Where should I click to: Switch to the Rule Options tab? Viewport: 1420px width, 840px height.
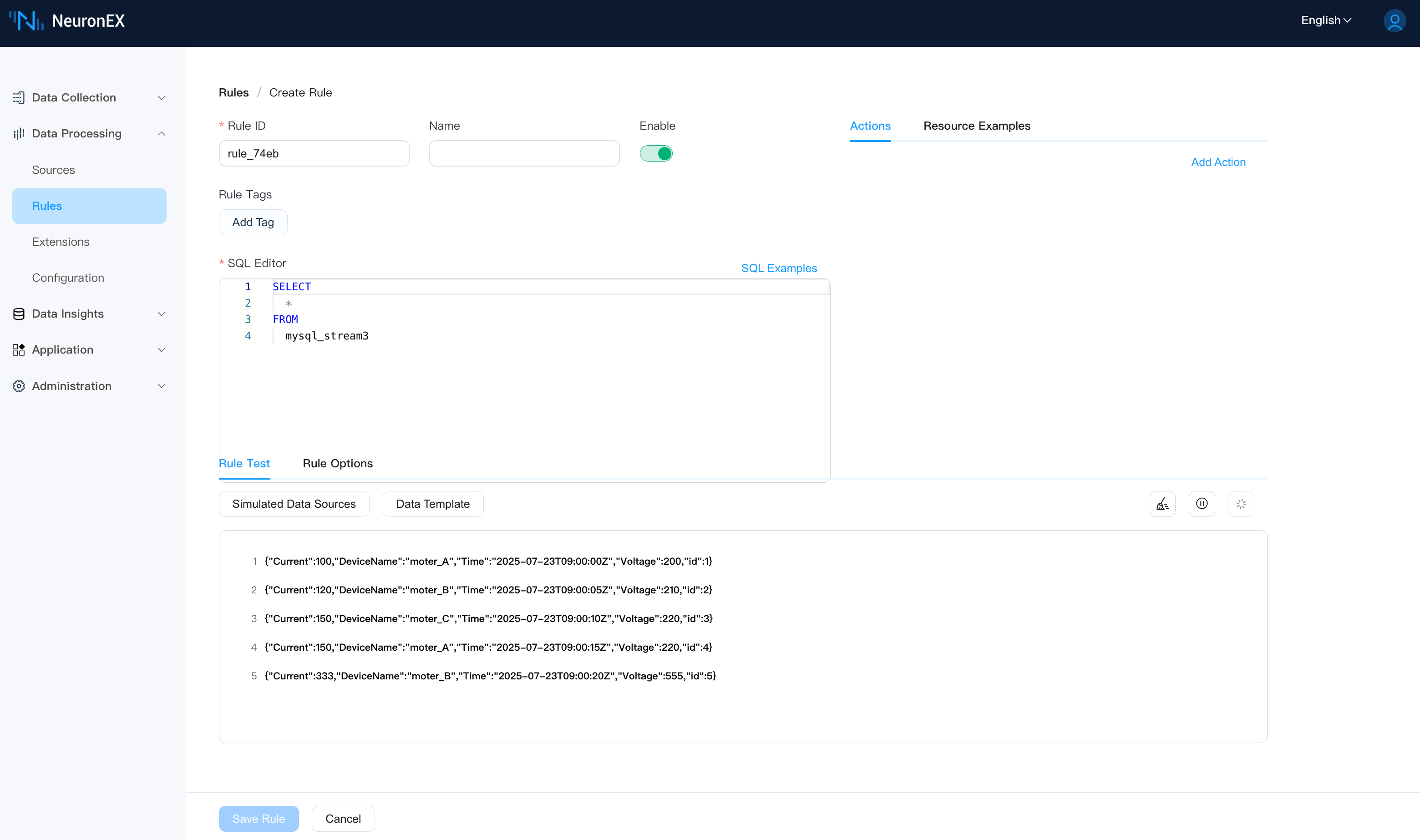pyautogui.click(x=337, y=464)
